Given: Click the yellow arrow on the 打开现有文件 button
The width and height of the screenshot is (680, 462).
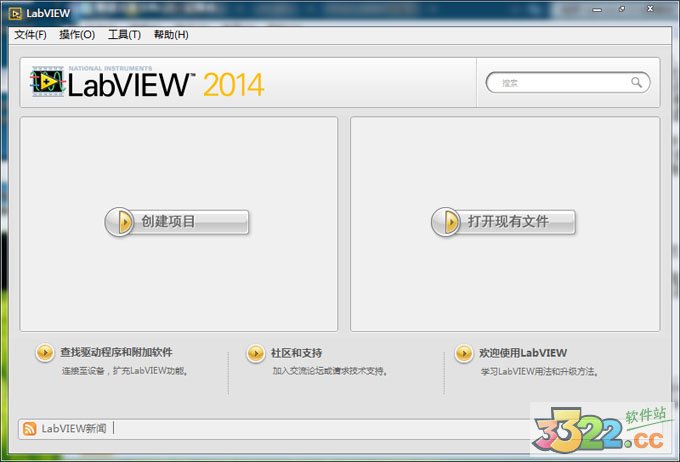Looking at the screenshot, I should click(451, 222).
